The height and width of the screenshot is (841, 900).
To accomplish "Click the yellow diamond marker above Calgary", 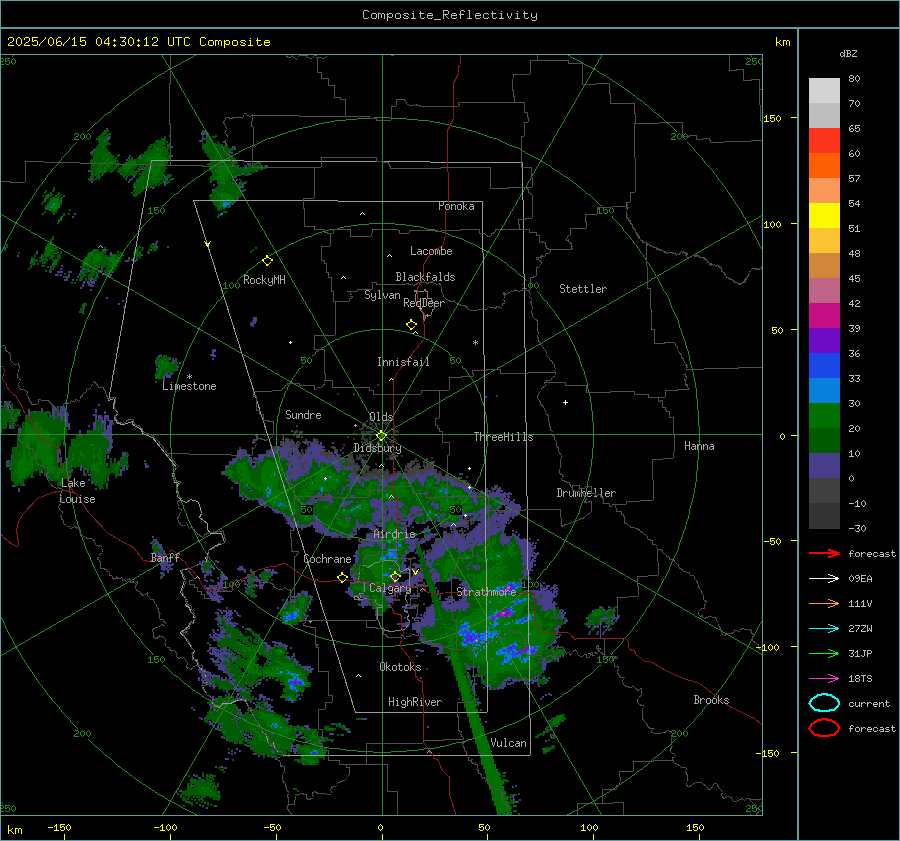I will [395, 576].
